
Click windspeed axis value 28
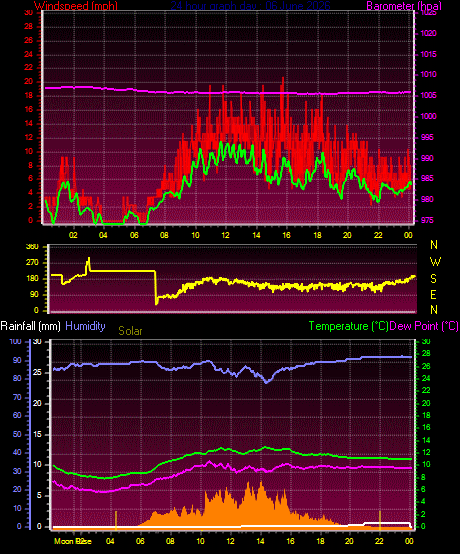pos(28,26)
